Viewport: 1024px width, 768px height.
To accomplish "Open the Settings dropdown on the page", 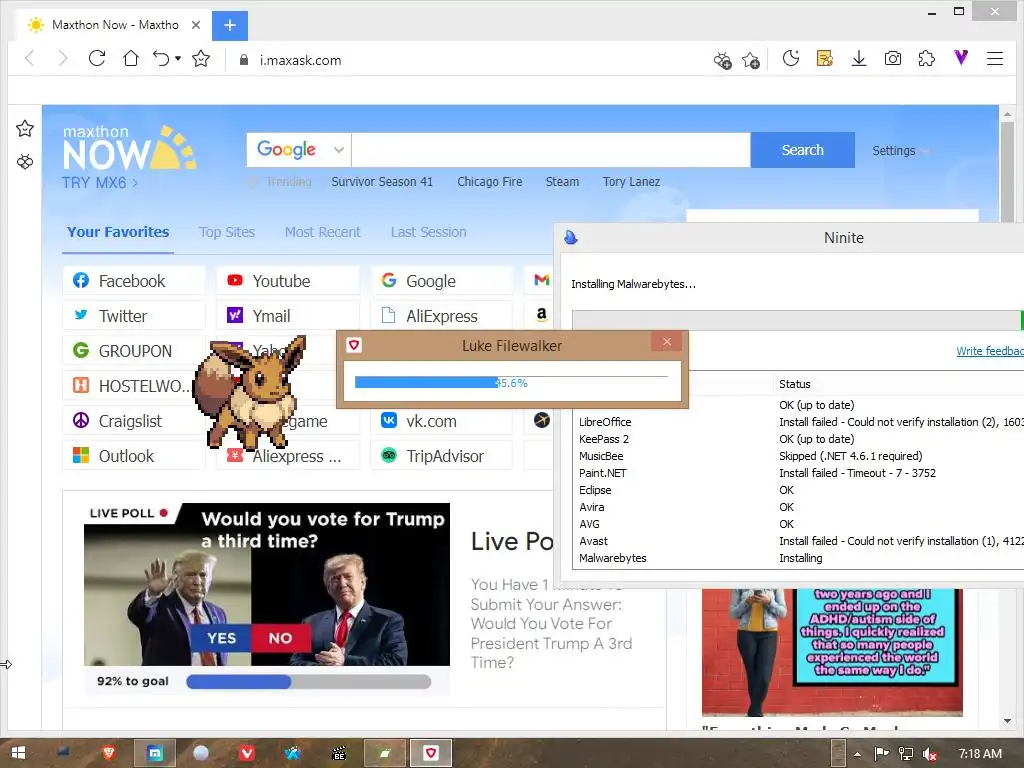I will pyautogui.click(x=900, y=151).
